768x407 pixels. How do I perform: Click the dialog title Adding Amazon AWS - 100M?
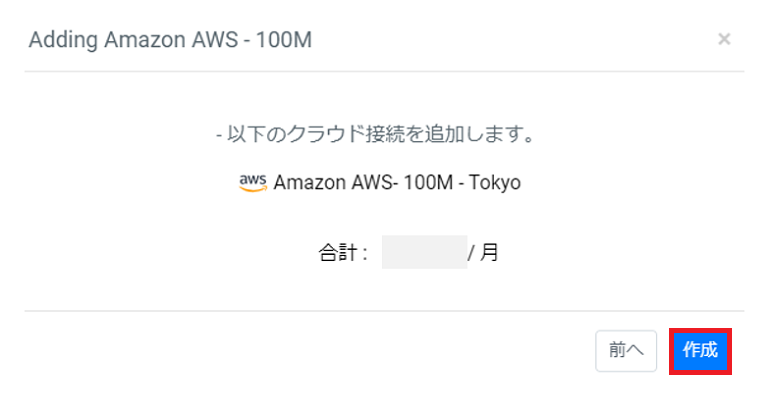(170, 40)
